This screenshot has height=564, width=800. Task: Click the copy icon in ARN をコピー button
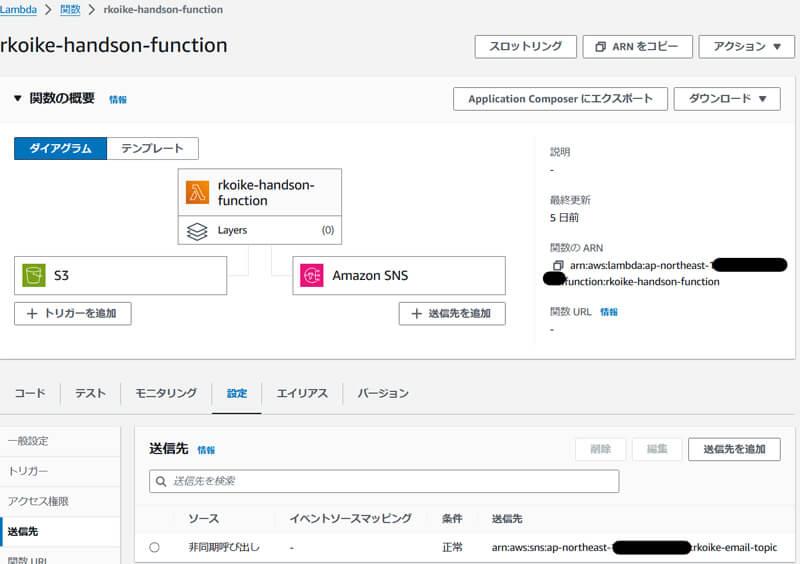click(601, 47)
